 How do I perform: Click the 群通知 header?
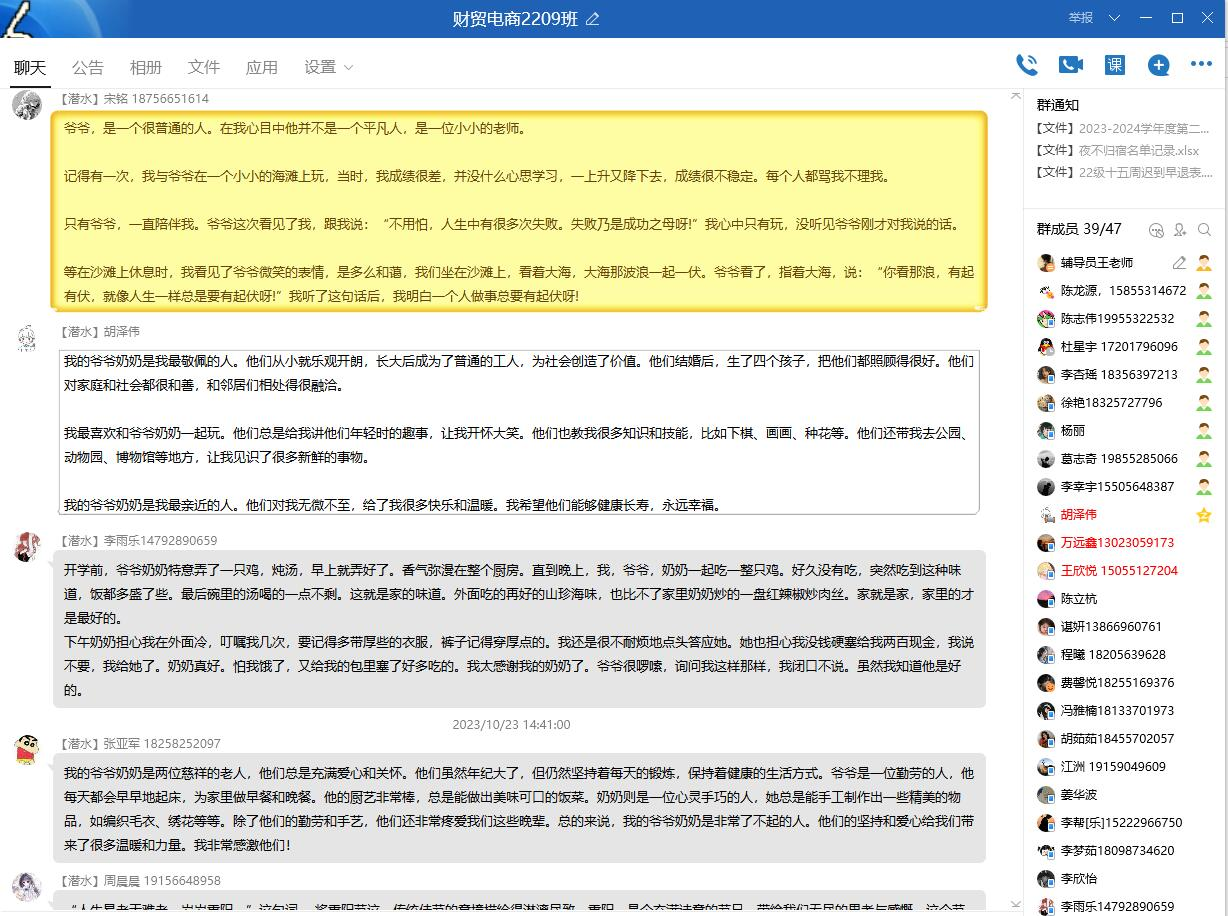(1058, 105)
